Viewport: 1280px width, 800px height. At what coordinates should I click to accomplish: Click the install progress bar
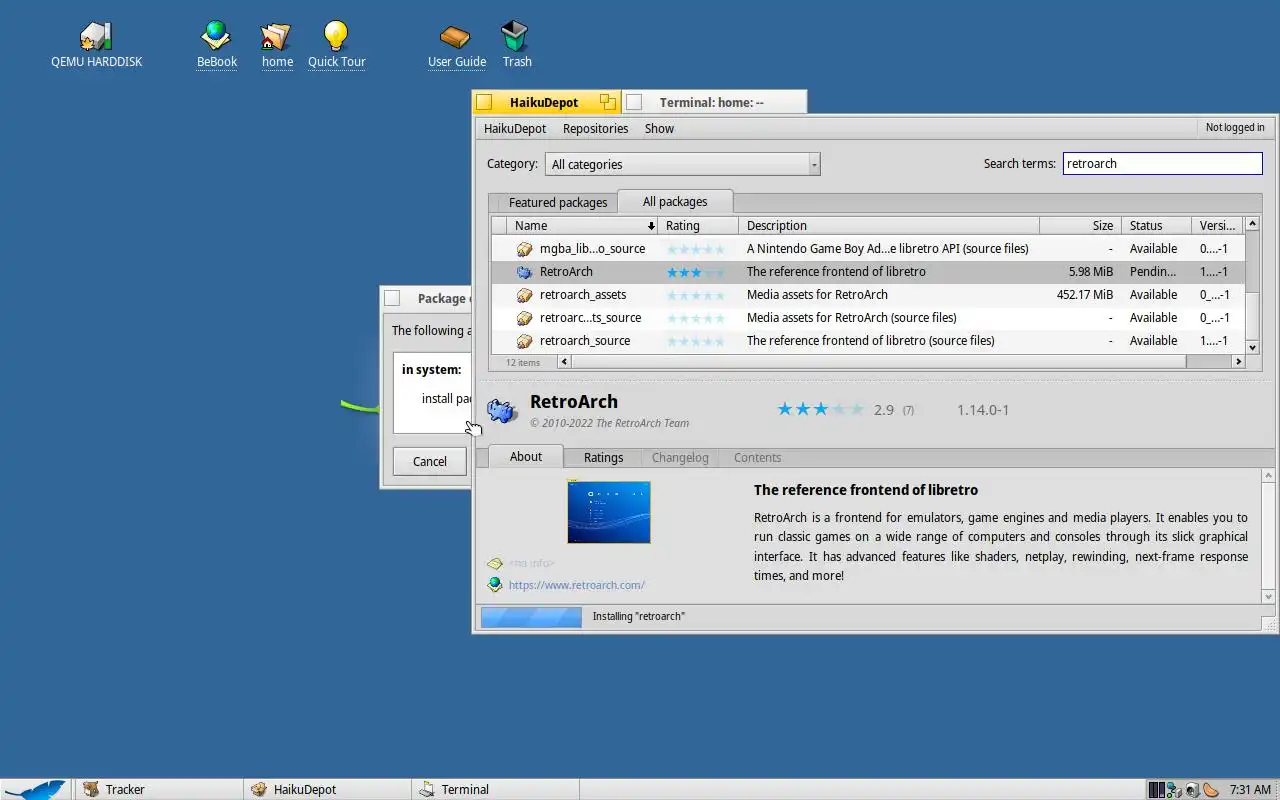tap(531, 617)
